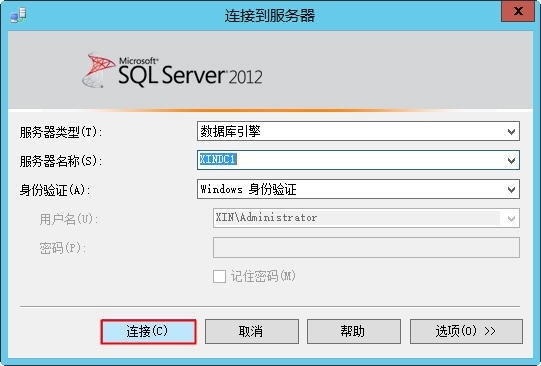Toggle the 记住密码 checkbox
Viewport: 541px width, 366px height.
[x=219, y=276]
